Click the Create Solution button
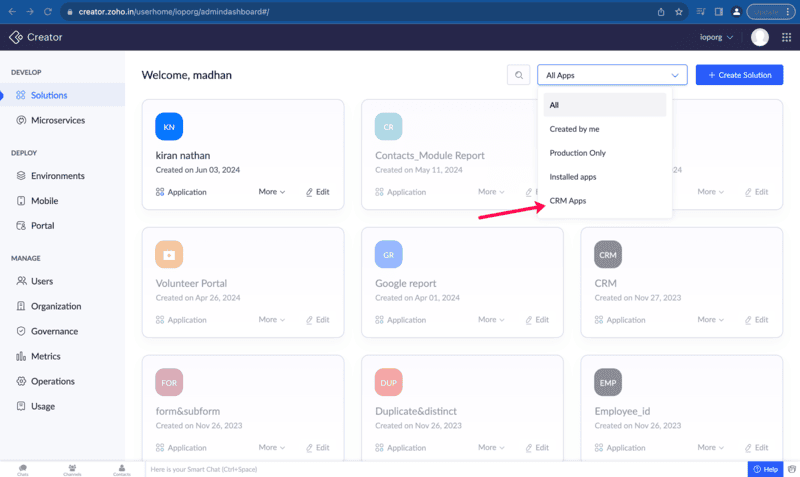This screenshot has height=477, width=800. pyautogui.click(x=739, y=75)
